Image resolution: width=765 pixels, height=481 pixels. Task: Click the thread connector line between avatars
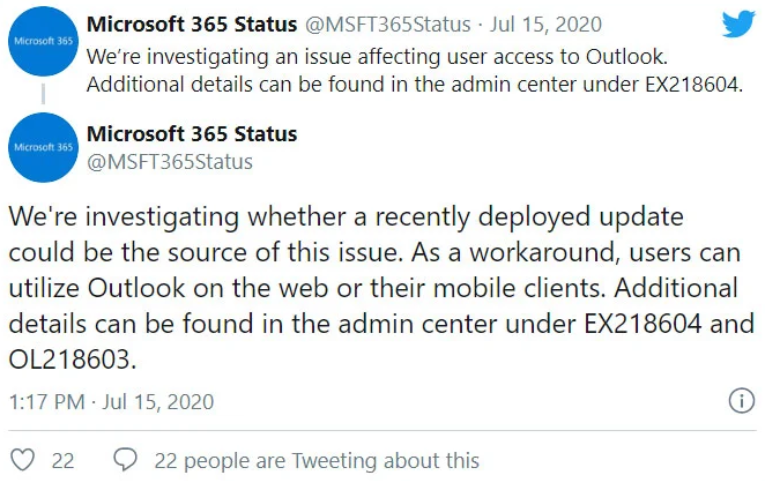[43, 94]
